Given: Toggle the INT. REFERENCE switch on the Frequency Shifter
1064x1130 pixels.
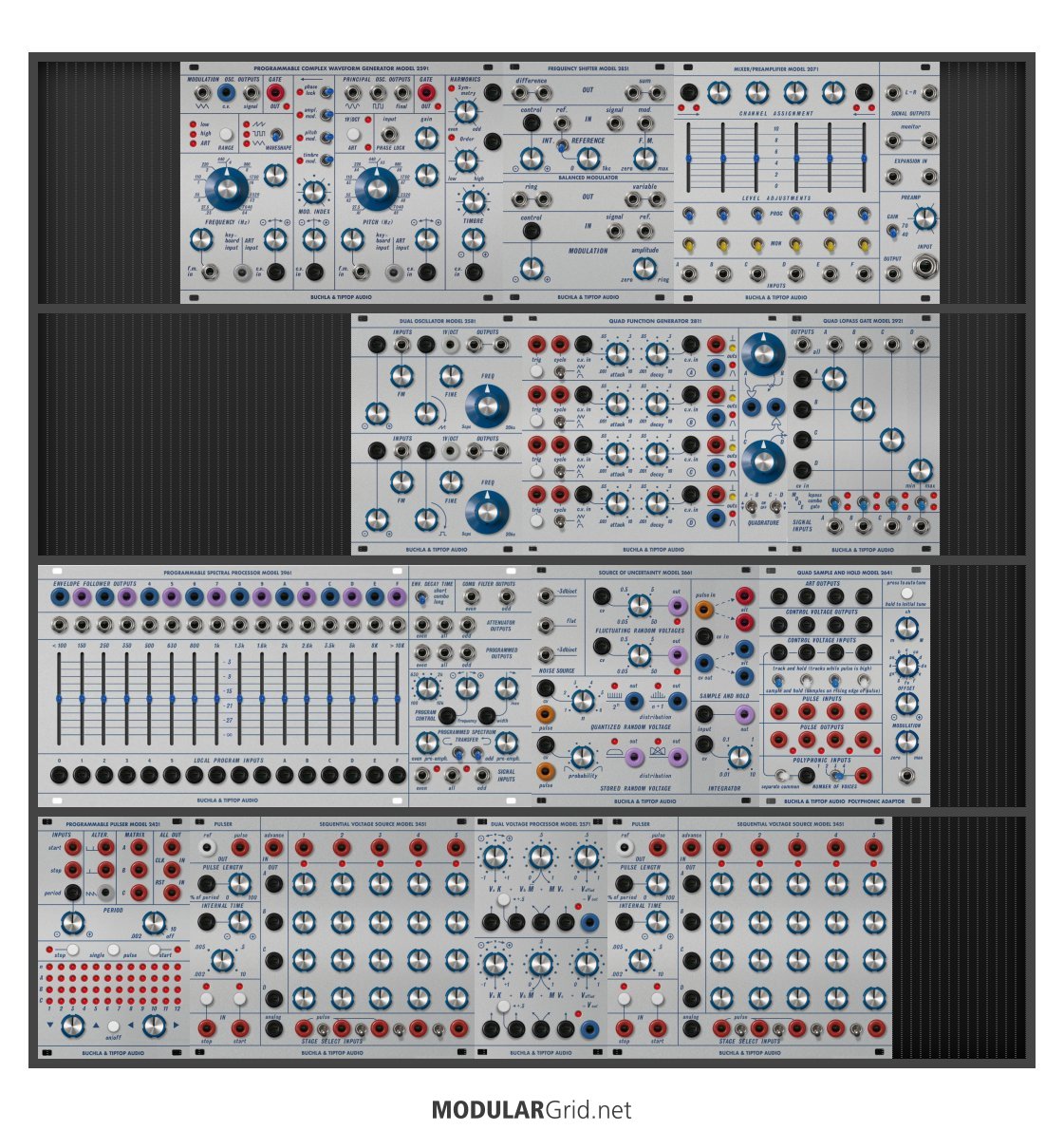Looking at the screenshot, I should [561, 145].
